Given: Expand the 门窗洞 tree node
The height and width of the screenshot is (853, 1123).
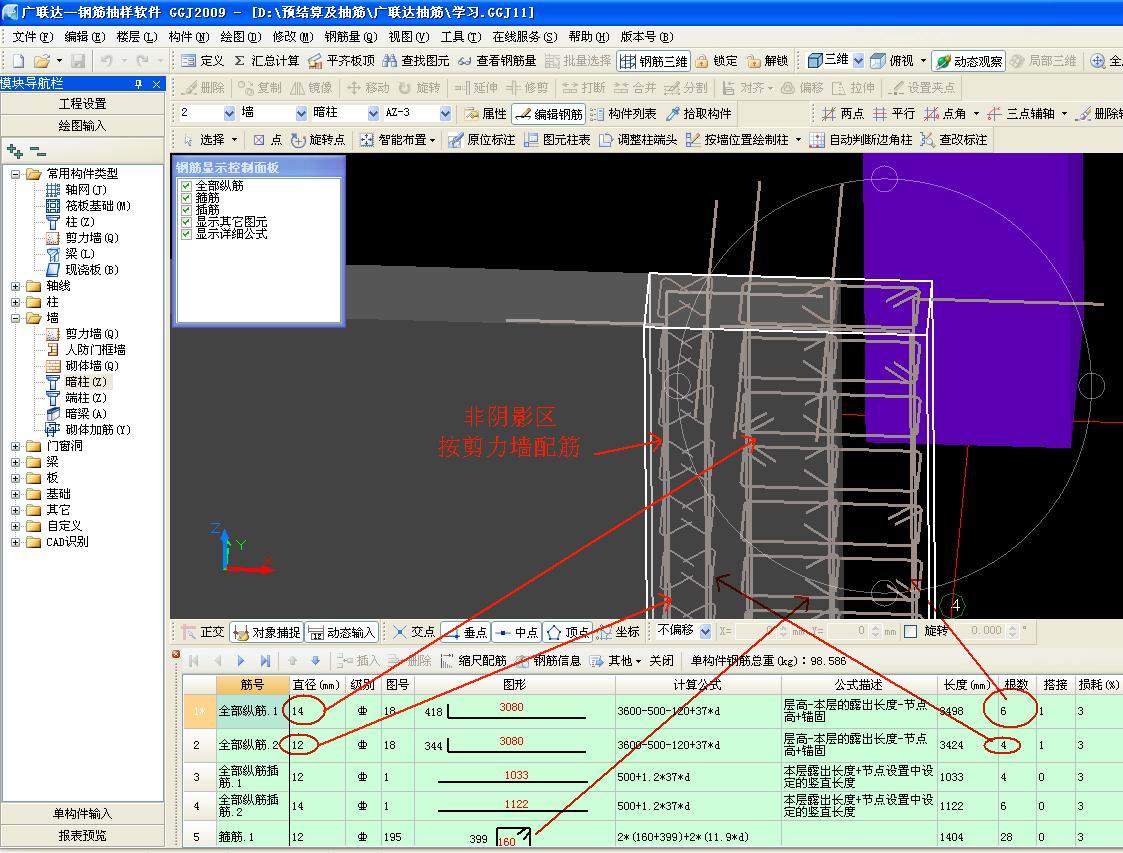Looking at the screenshot, I should tap(16, 447).
